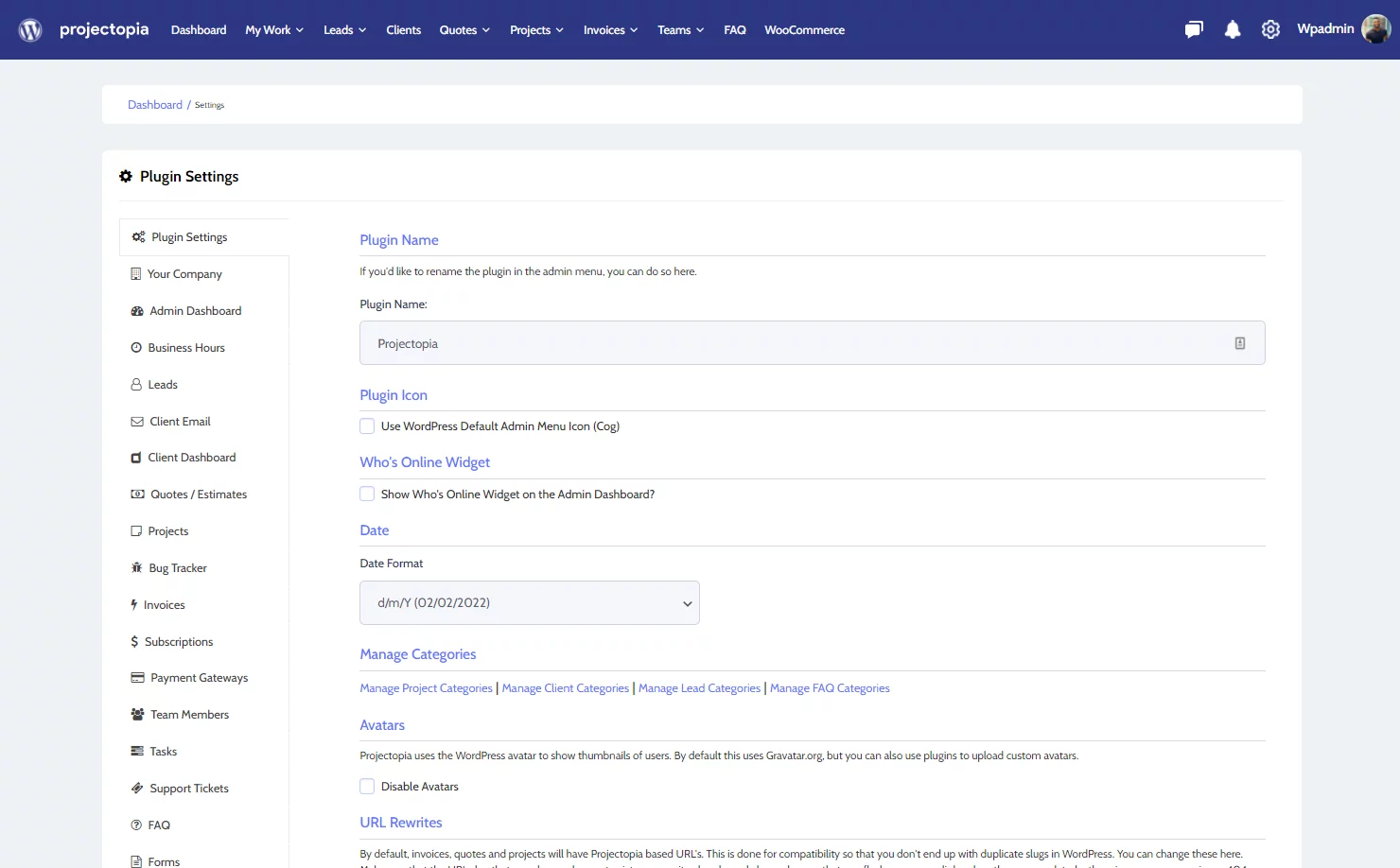Open the messages chat icon
Image resolution: width=1400 pixels, height=868 pixels.
point(1194,30)
